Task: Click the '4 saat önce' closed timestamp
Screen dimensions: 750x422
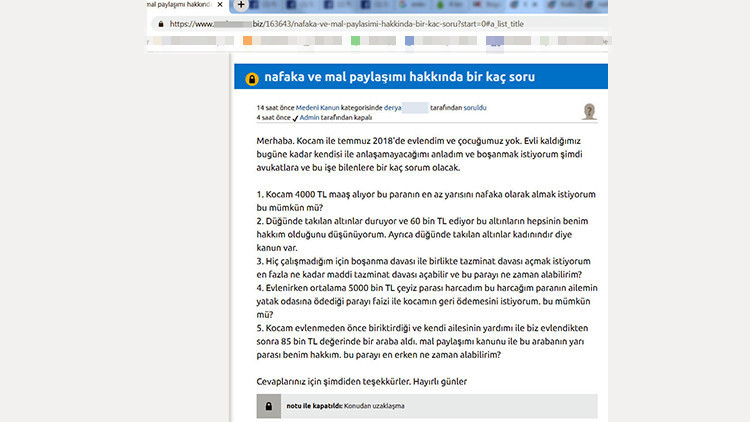Action: coord(272,117)
